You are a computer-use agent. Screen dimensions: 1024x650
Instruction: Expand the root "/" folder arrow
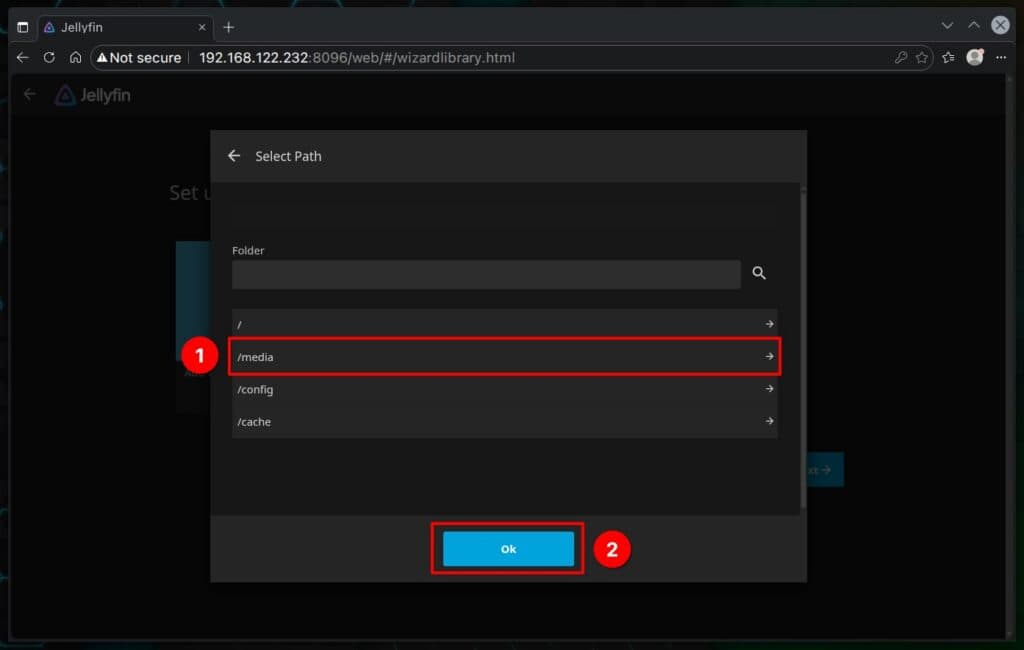(769, 324)
